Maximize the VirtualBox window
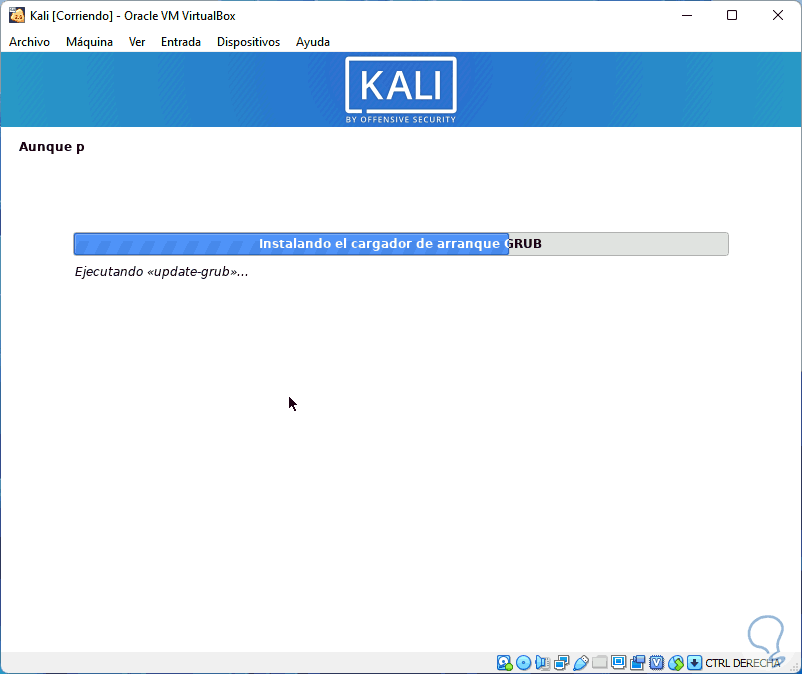 [732, 15]
